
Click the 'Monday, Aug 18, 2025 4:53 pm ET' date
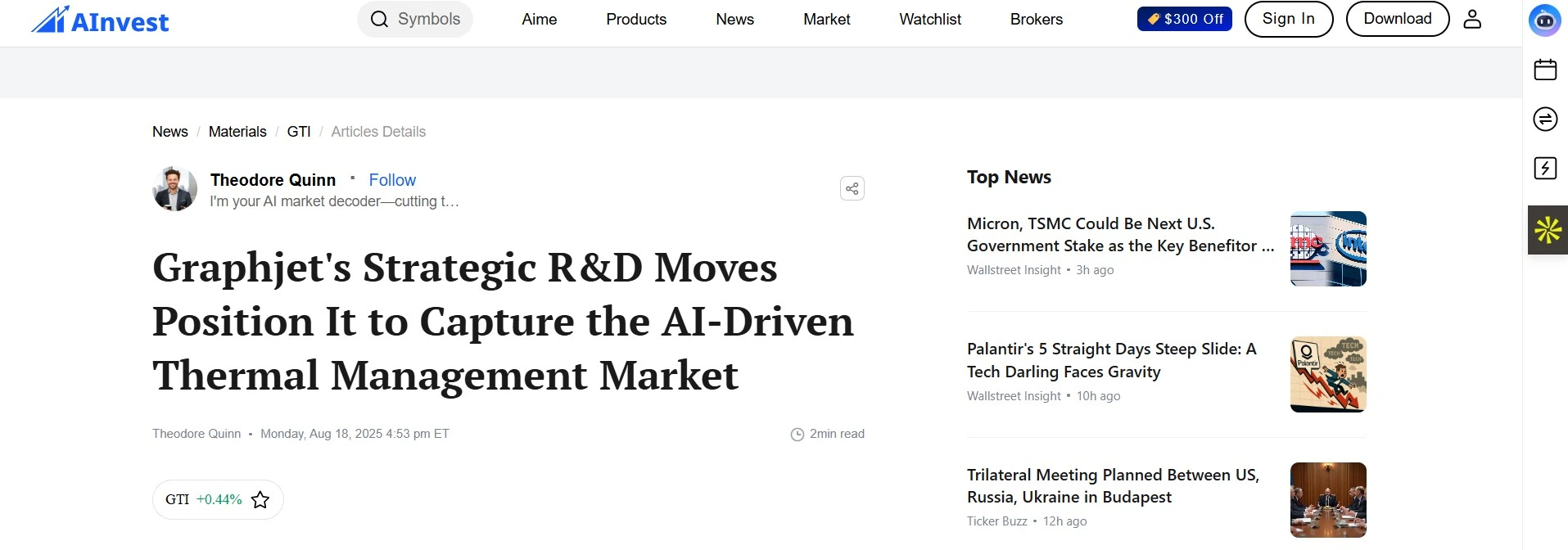click(x=355, y=434)
